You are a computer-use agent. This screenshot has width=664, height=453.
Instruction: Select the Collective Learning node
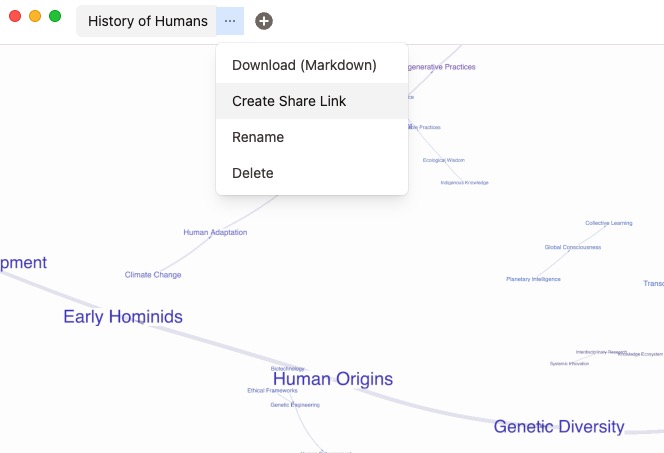click(609, 223)
